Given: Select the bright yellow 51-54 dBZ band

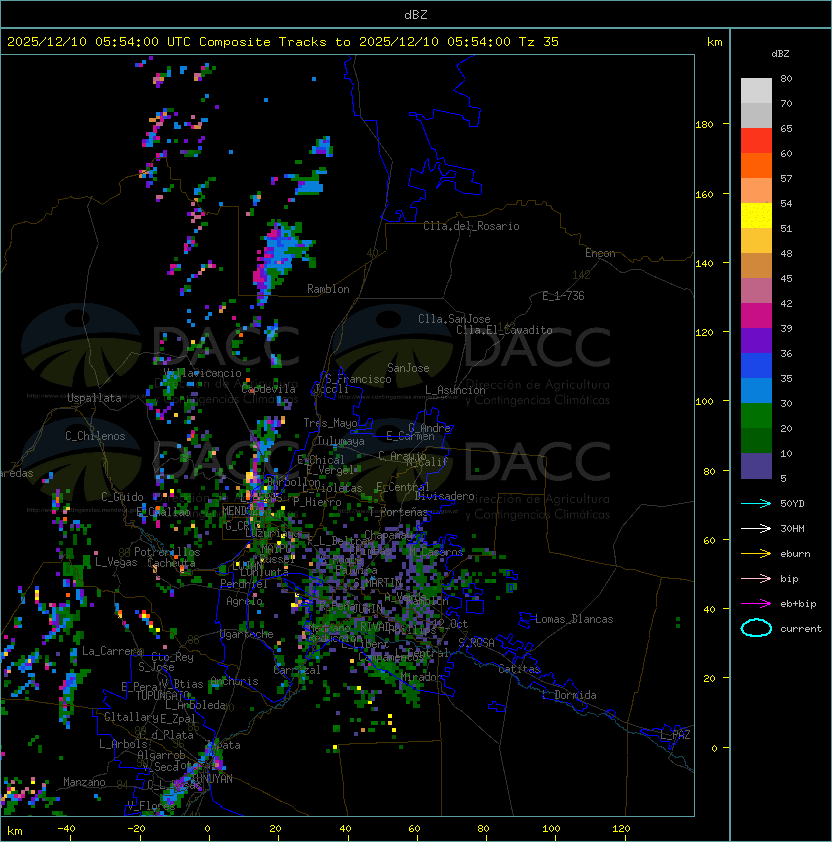Looking at the screenshot, I should [x=756, y=216].
